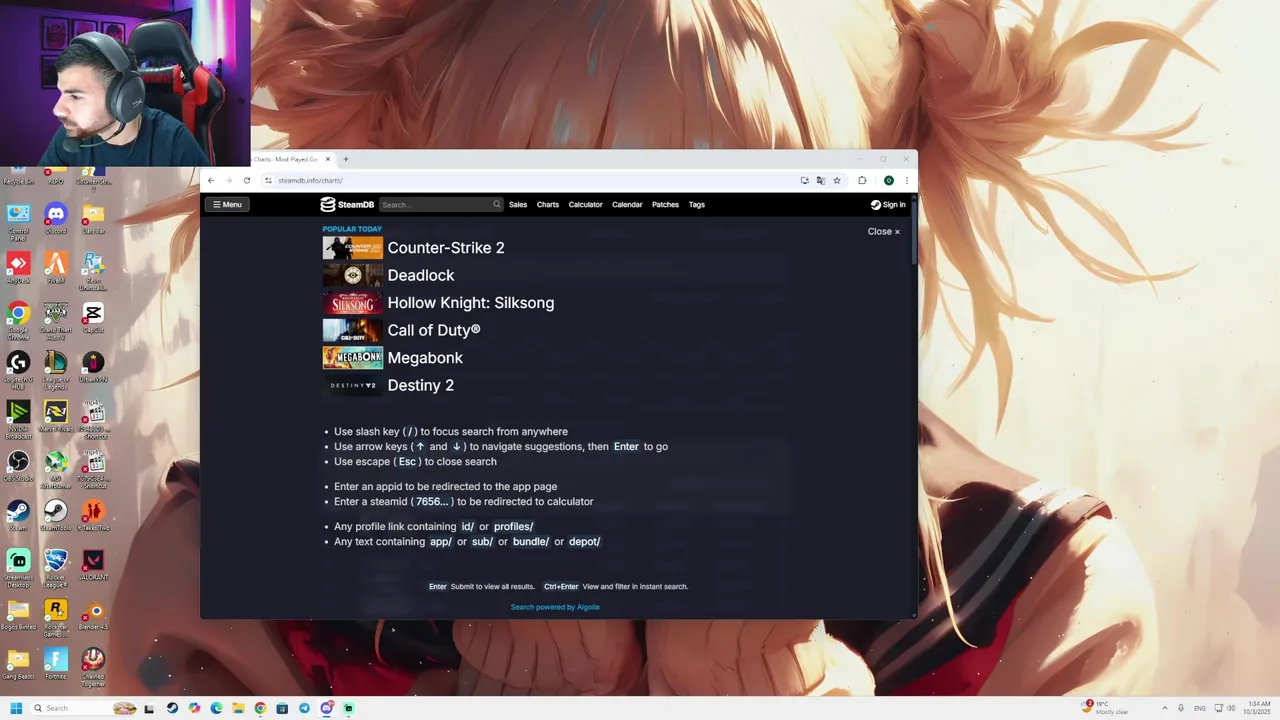Open League of Legends desktop shortcut
The image size is (1280, 720).
(56, 369)
